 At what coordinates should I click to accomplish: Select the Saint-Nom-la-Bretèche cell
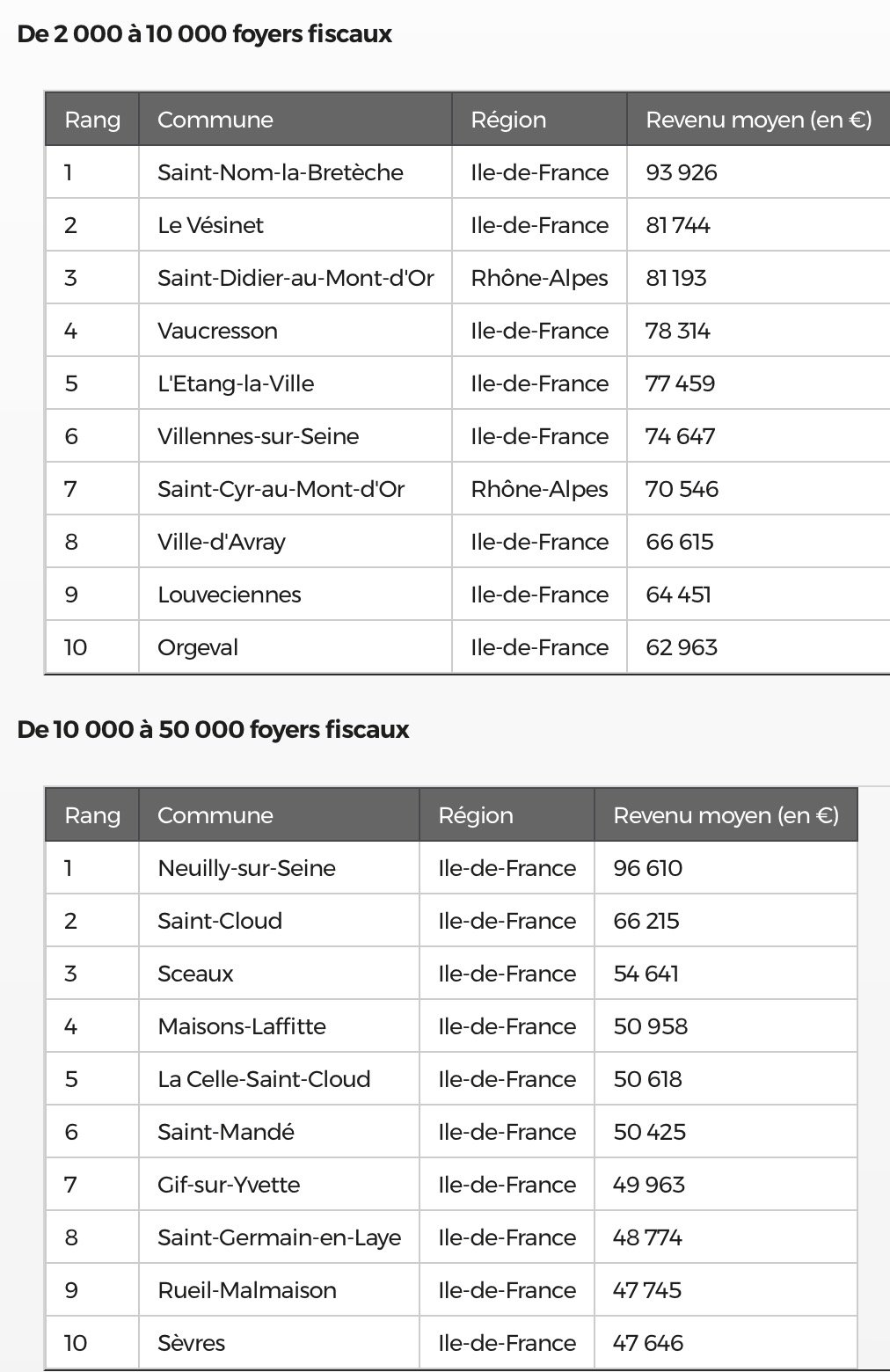295,172
